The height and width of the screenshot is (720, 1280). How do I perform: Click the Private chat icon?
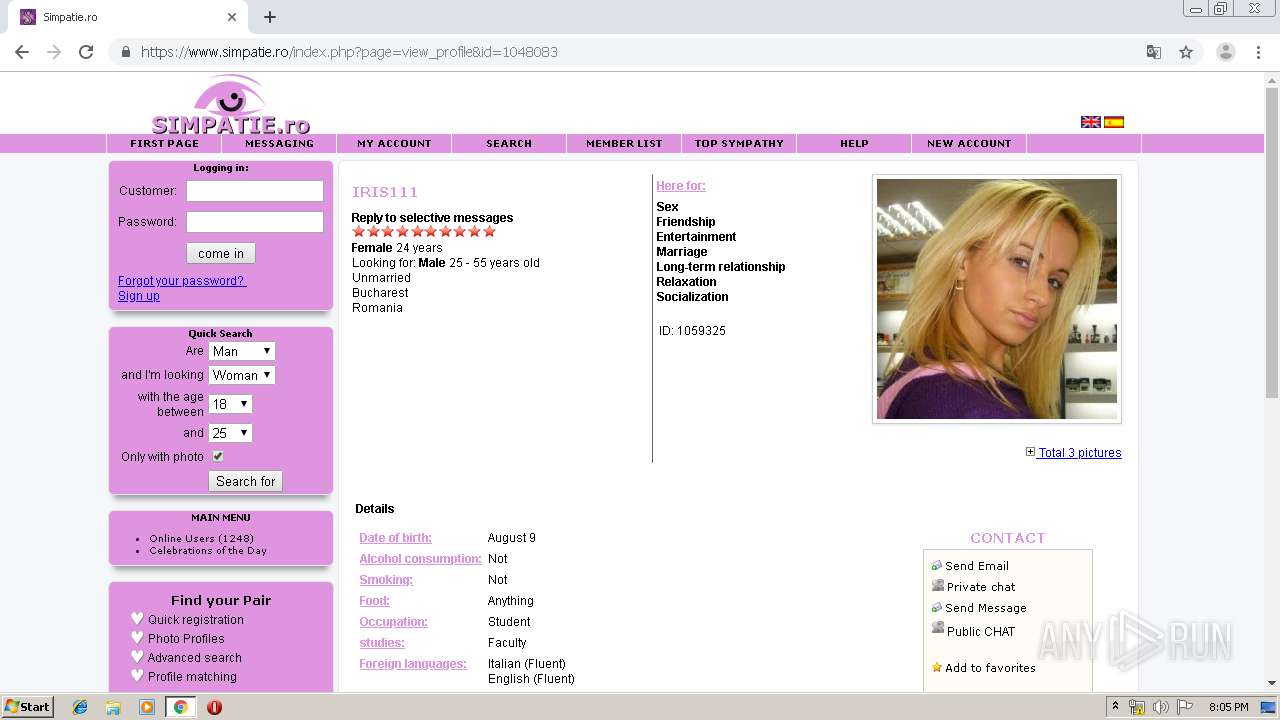pyautogui.click(x=937, y=586)
